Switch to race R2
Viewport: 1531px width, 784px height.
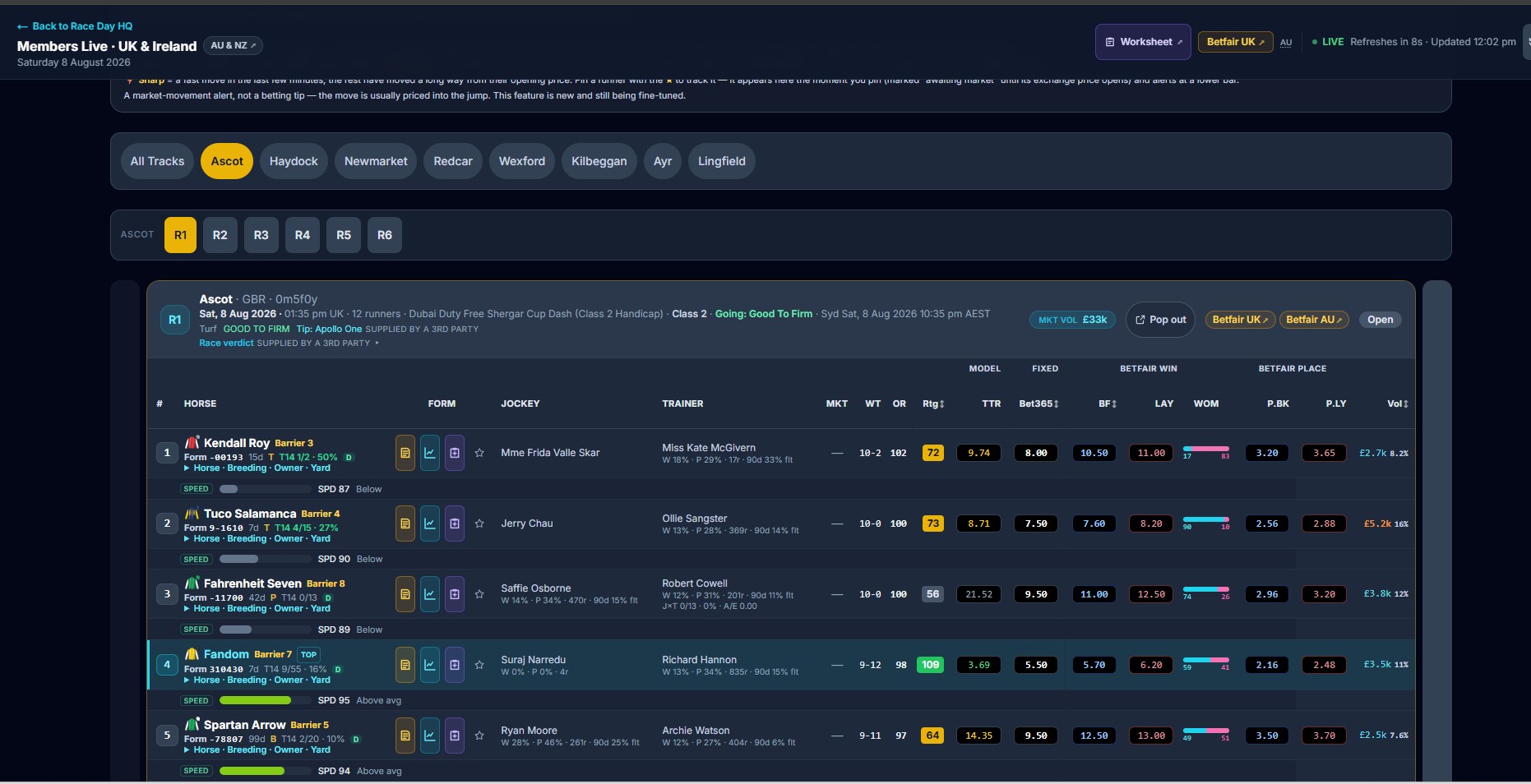point(220,235)
